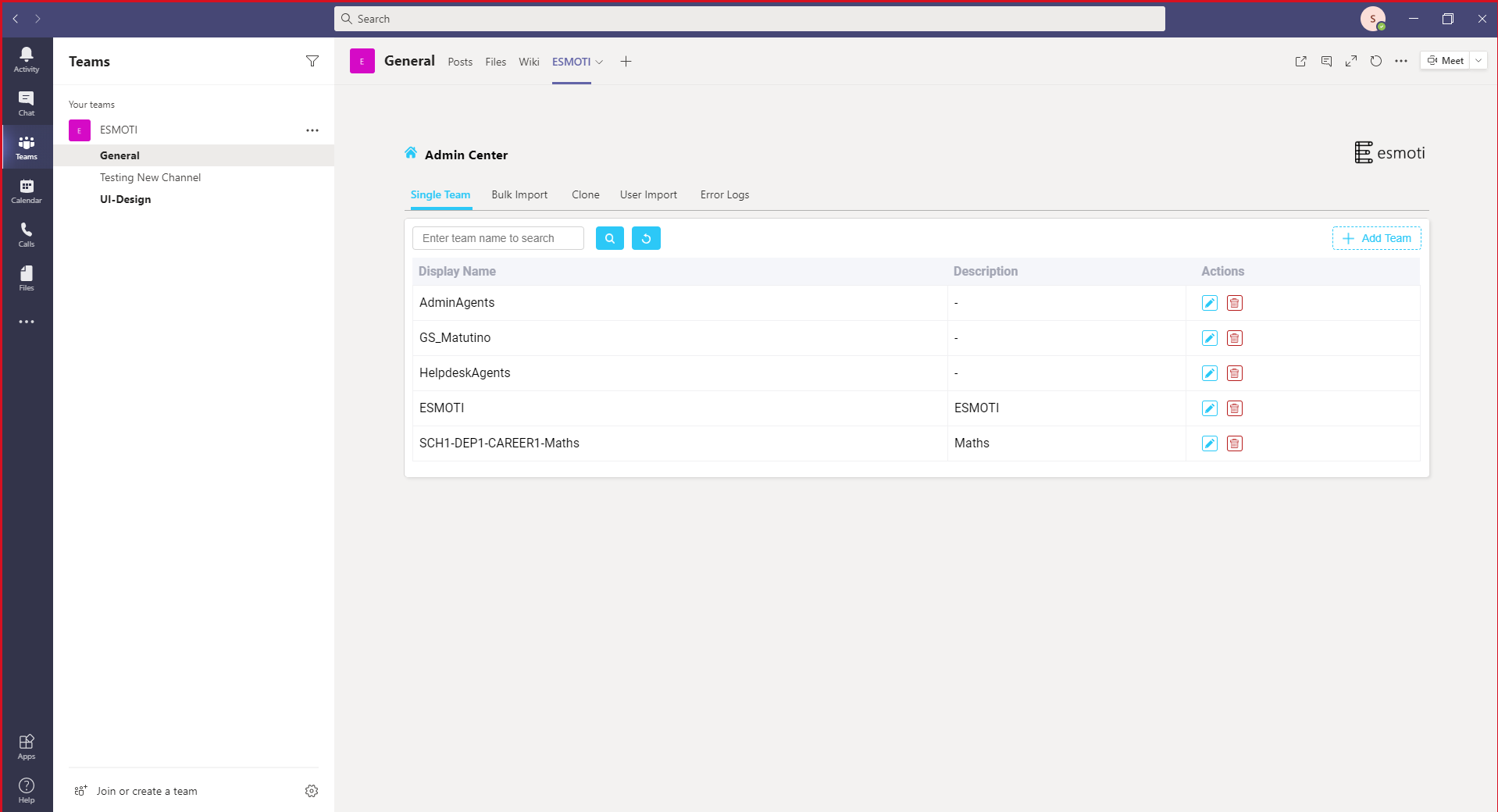
Task: Click the Maths description cell
Action: (1067, 443)
